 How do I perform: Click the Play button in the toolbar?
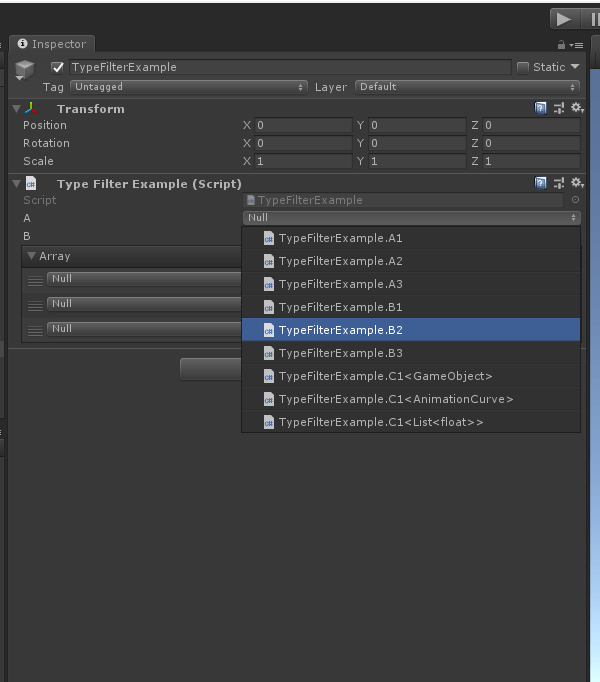(x=564, y=19)
